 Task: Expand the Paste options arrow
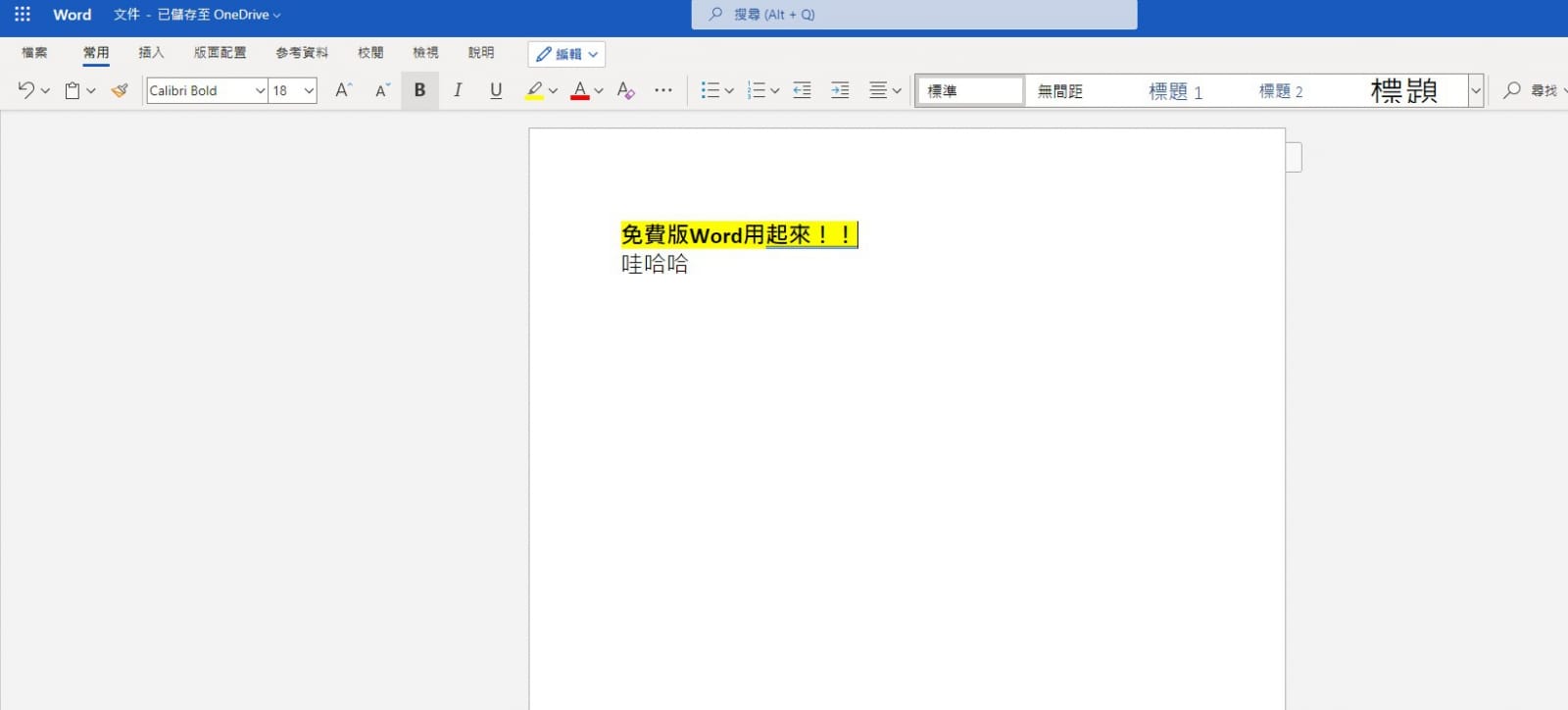[91, 91]
